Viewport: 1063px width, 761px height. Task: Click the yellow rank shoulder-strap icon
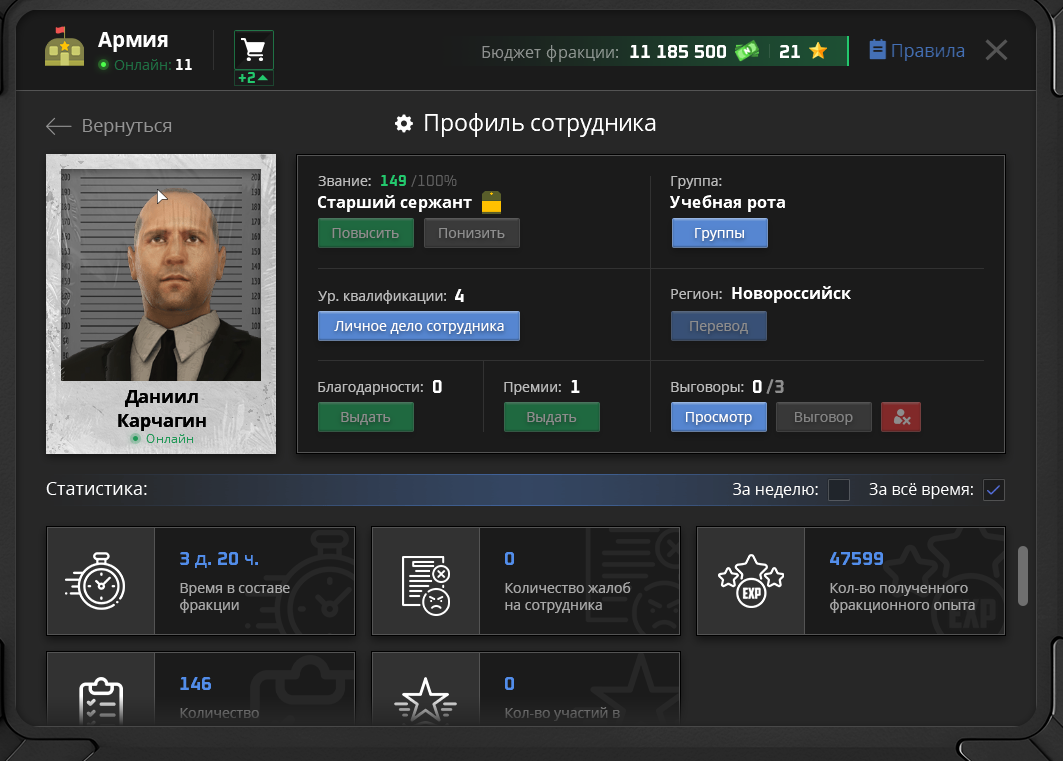point(492,202)
